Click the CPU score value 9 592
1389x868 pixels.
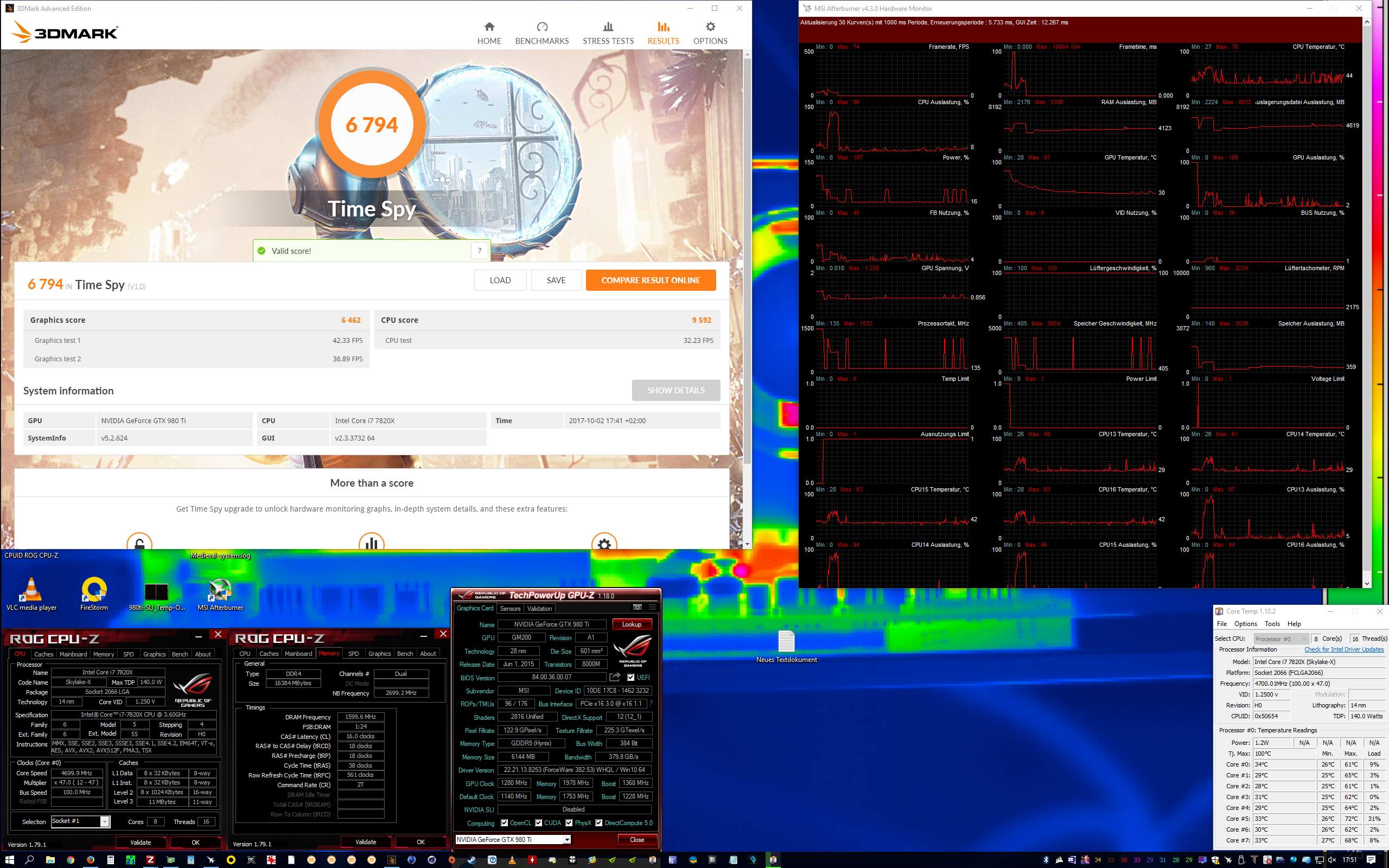[x=702, y=320]
